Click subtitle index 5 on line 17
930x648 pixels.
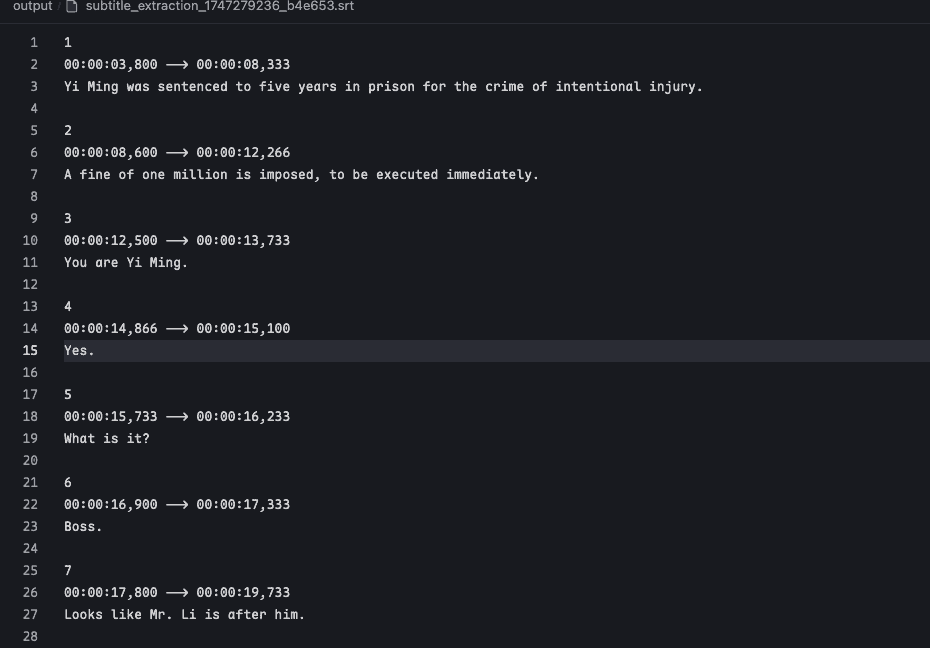point(68,395)
